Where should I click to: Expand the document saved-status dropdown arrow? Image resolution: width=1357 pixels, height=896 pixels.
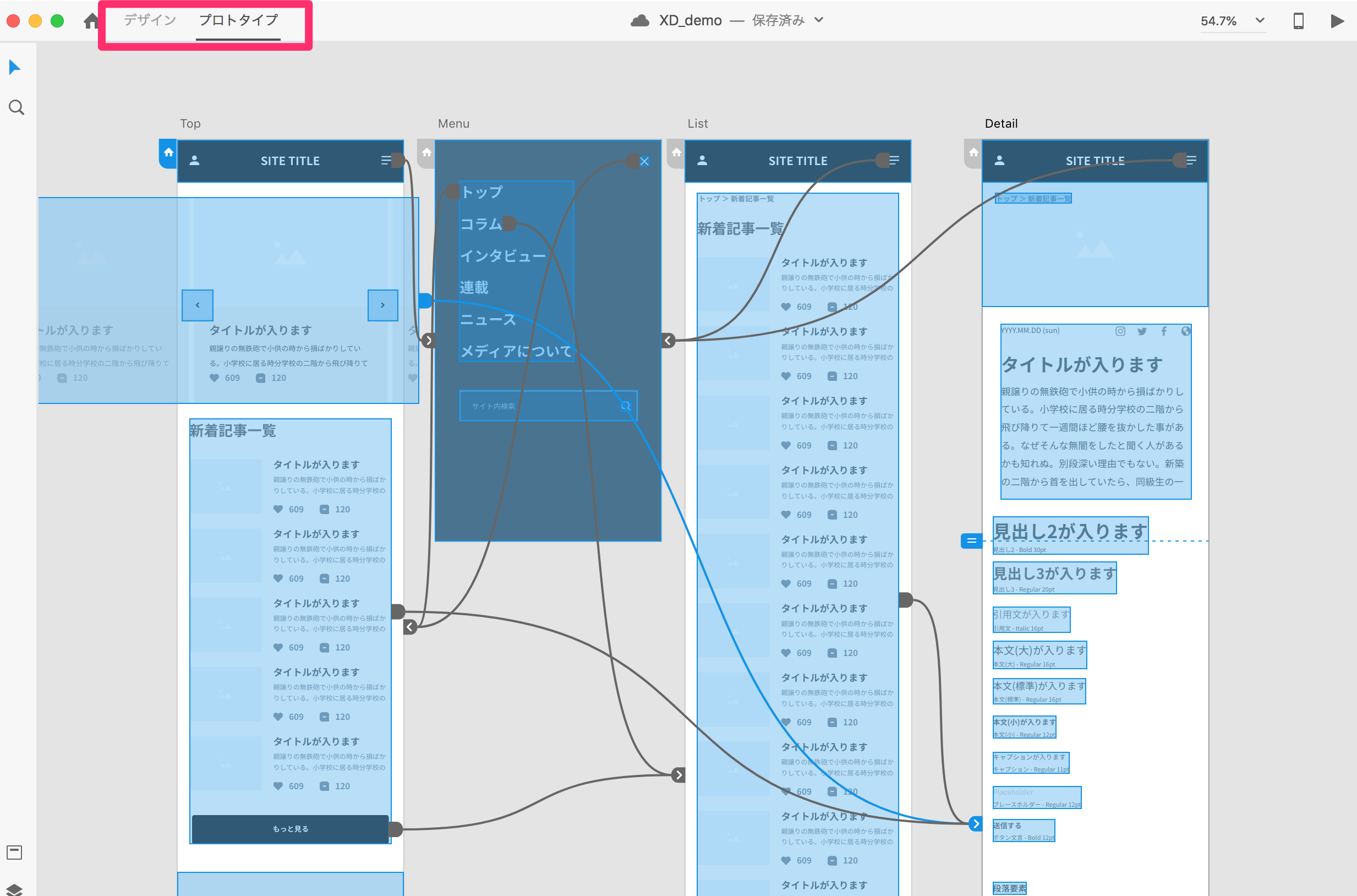pyautogui.click(x=819, y=20)
